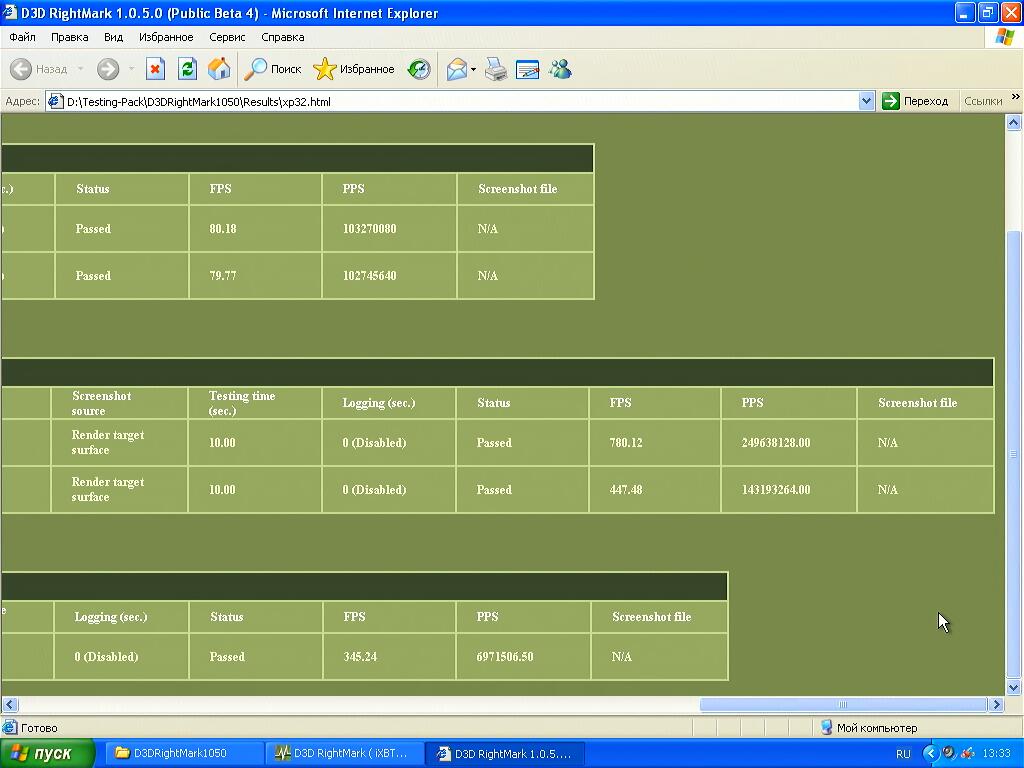Expand hidden tray icons arrow

930,754
